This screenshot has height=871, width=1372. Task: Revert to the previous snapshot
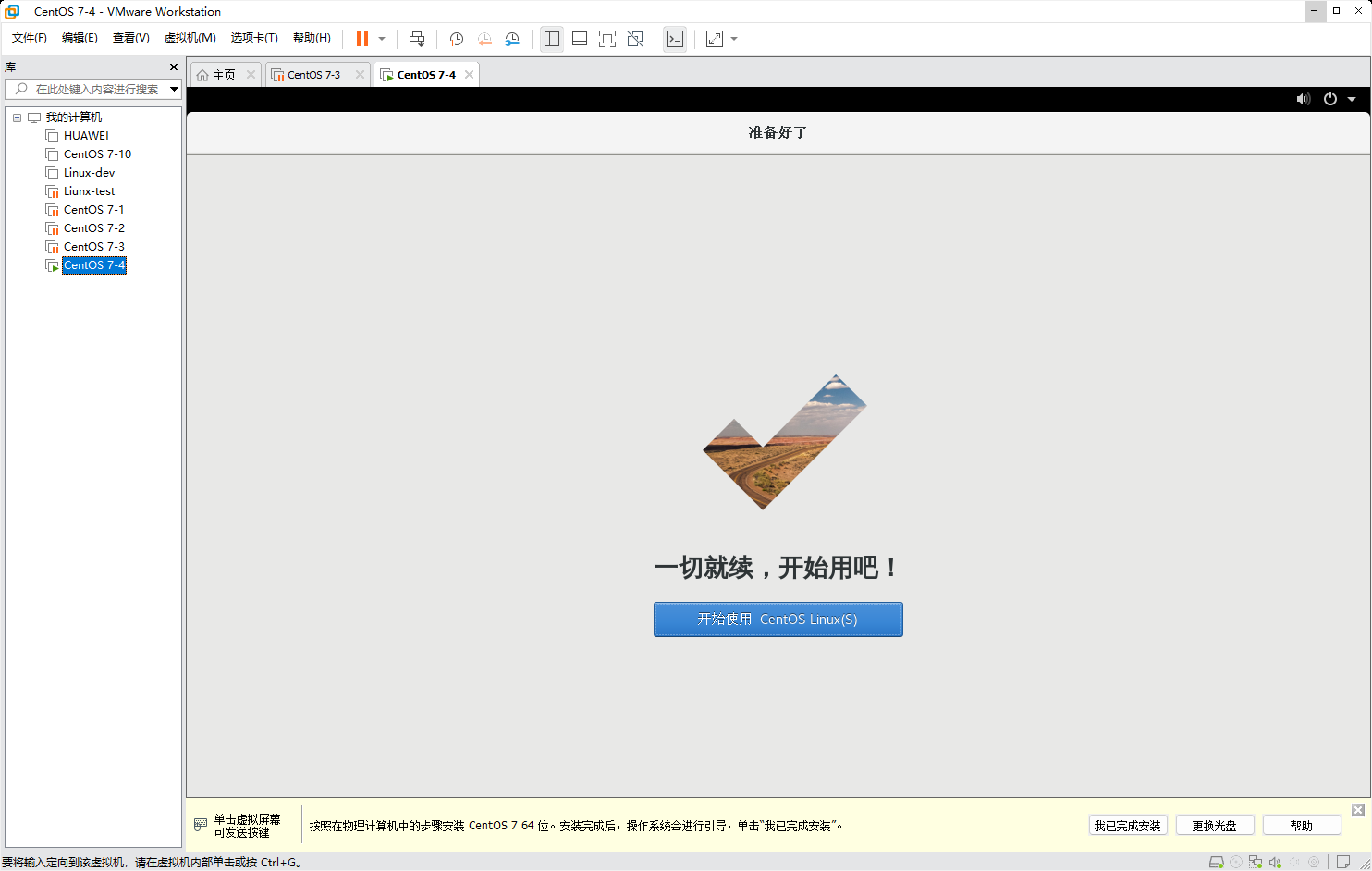click(484, 39)
